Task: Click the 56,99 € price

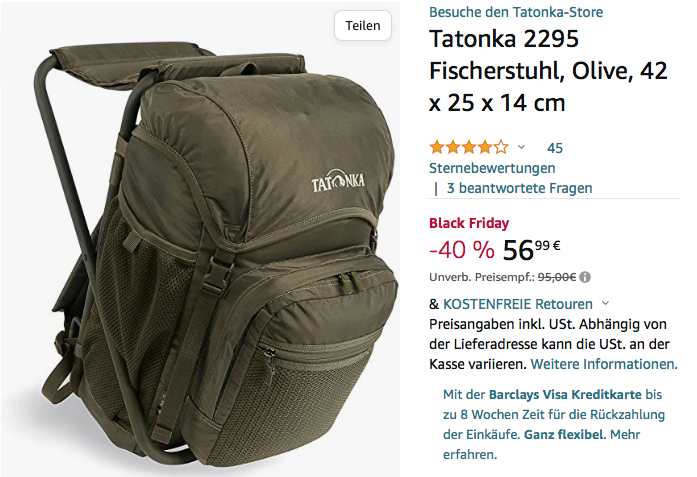Action: [531, 249]
